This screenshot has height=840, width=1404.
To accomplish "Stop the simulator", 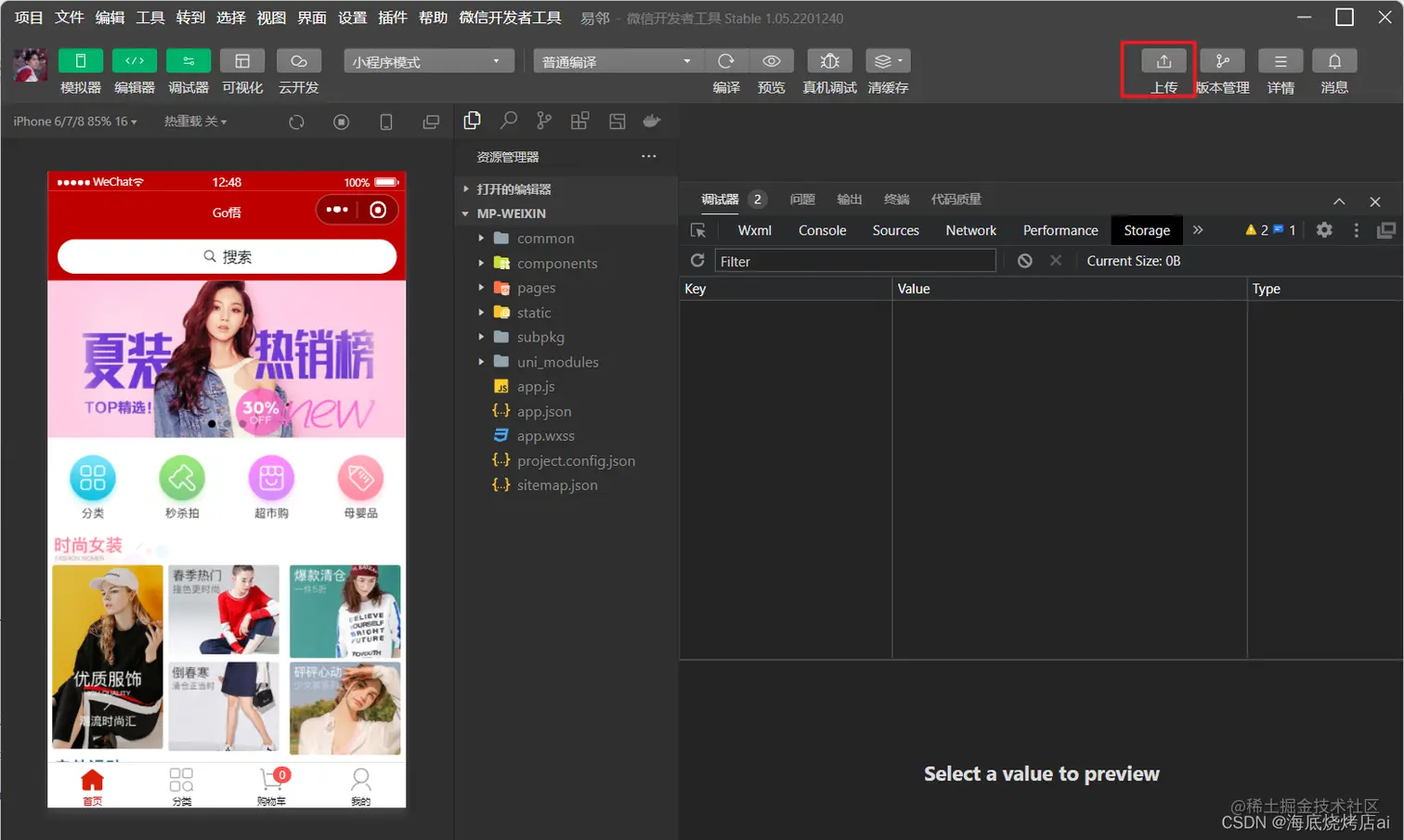I will 342,122.
